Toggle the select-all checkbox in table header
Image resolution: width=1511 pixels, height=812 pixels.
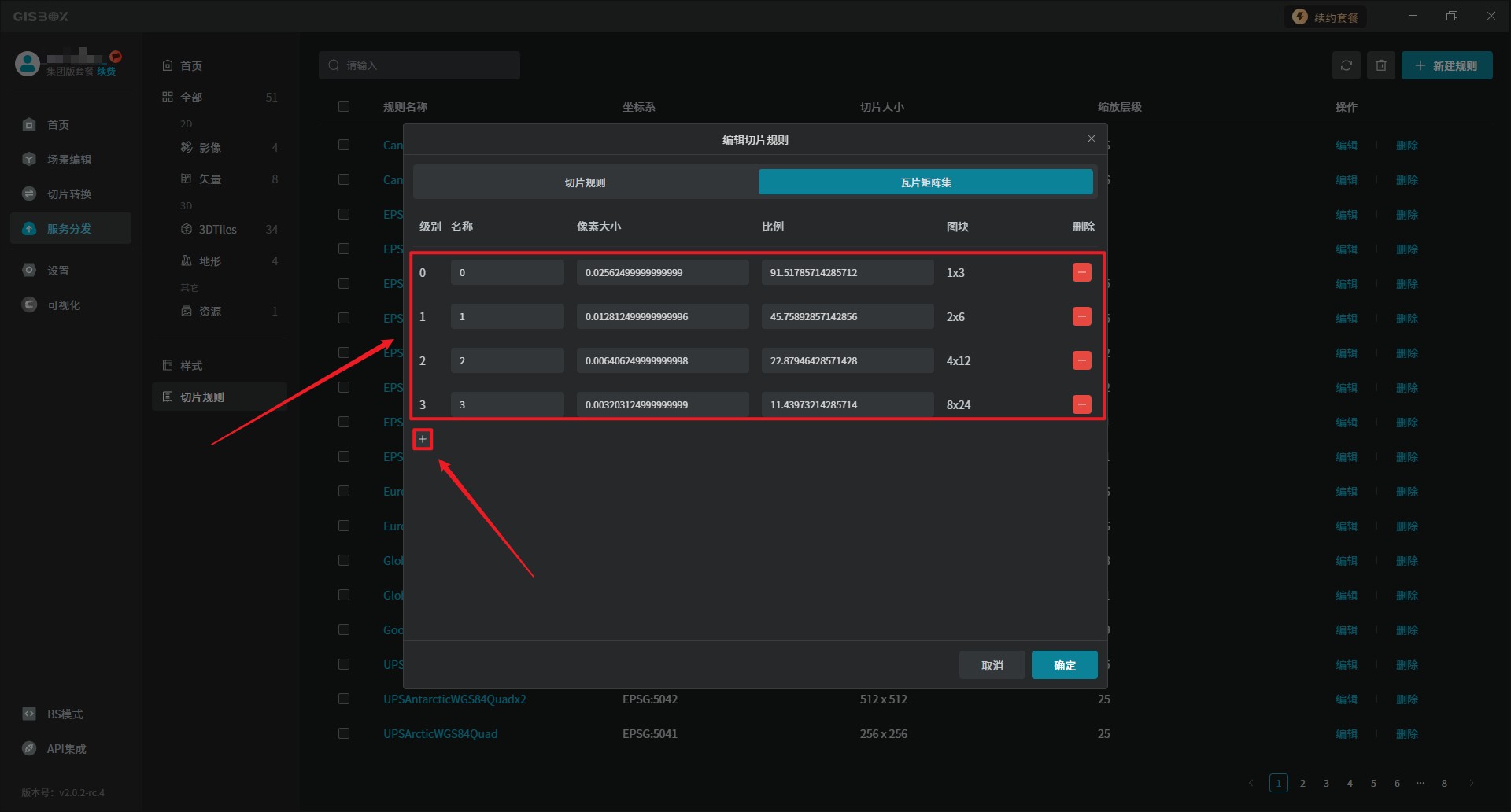[x=344, y=106]
